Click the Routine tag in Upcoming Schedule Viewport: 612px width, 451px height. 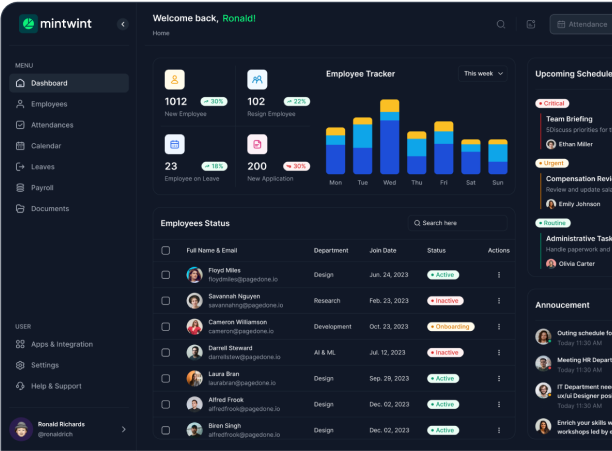pyautogui.click(x=553, y=223)
